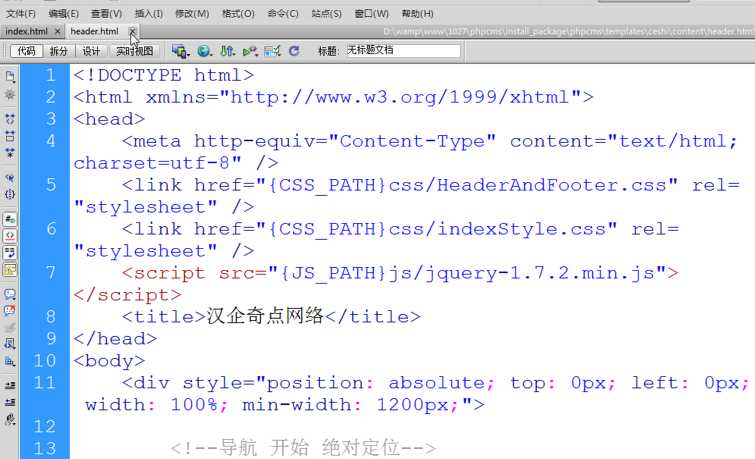Close the index.html tab
Screen dimensions: 755x459
[57, 31]
